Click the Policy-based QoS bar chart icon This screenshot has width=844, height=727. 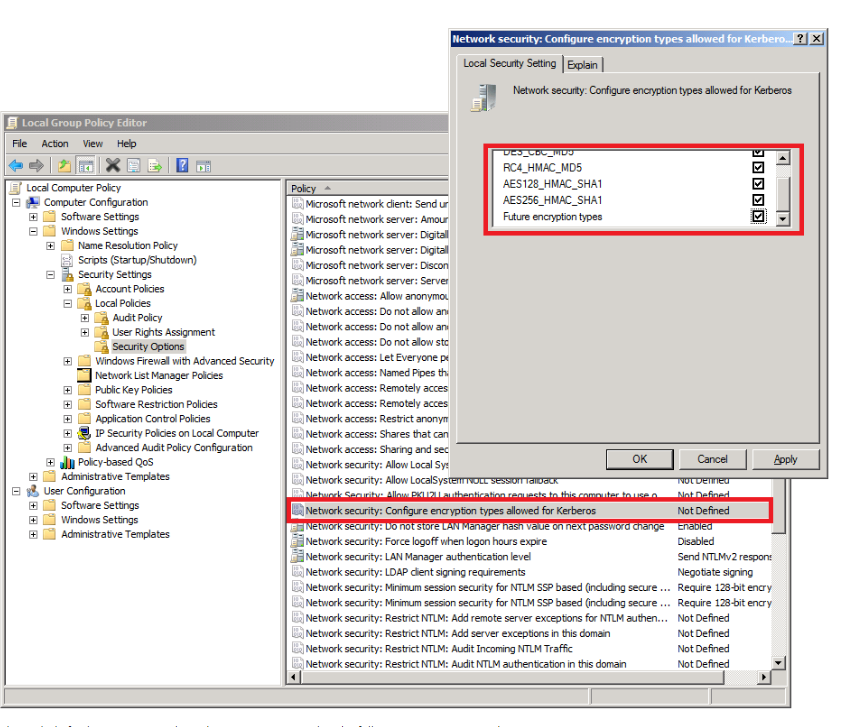[x=67, y=462]
